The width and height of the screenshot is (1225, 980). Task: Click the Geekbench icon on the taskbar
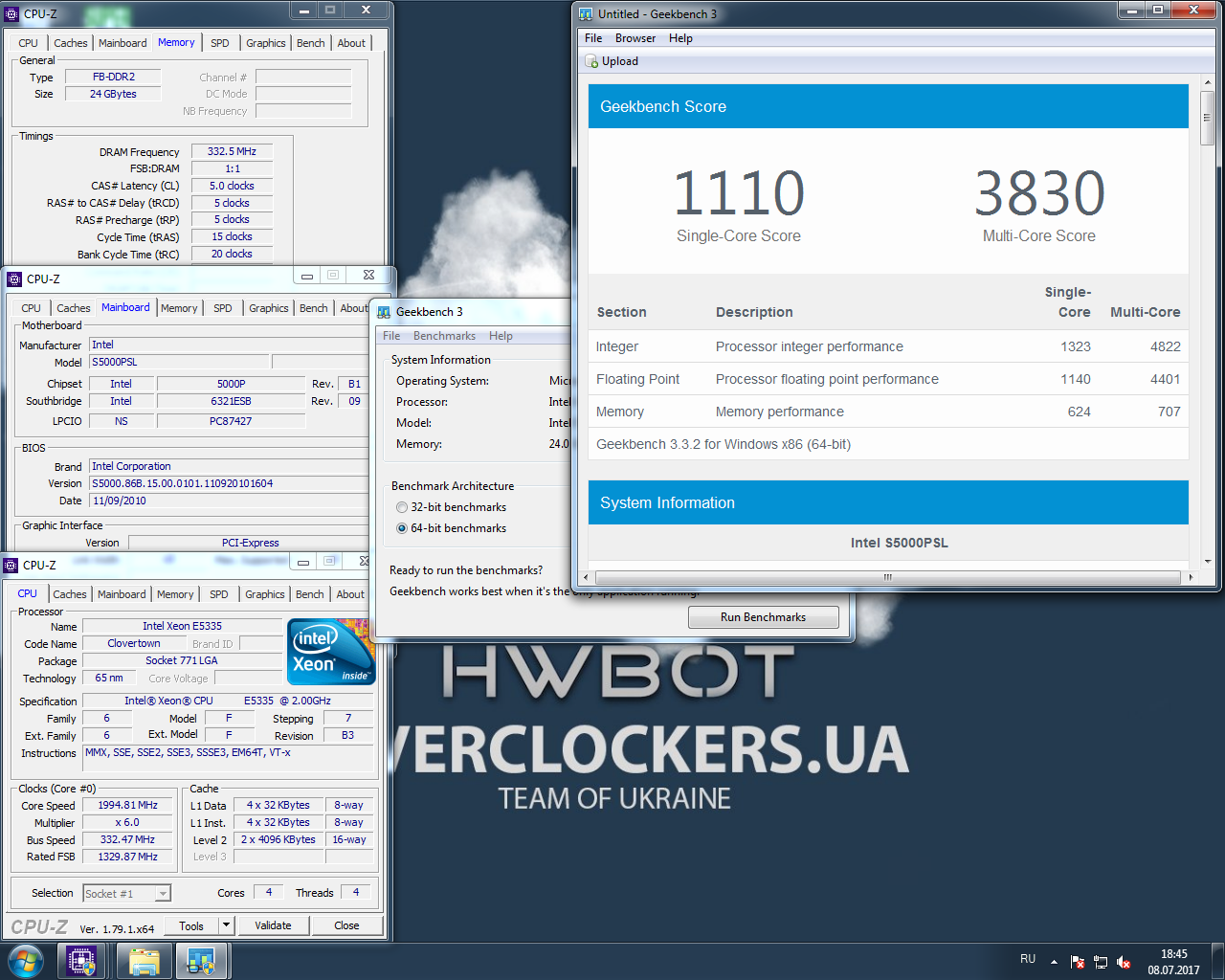(201, 961)
